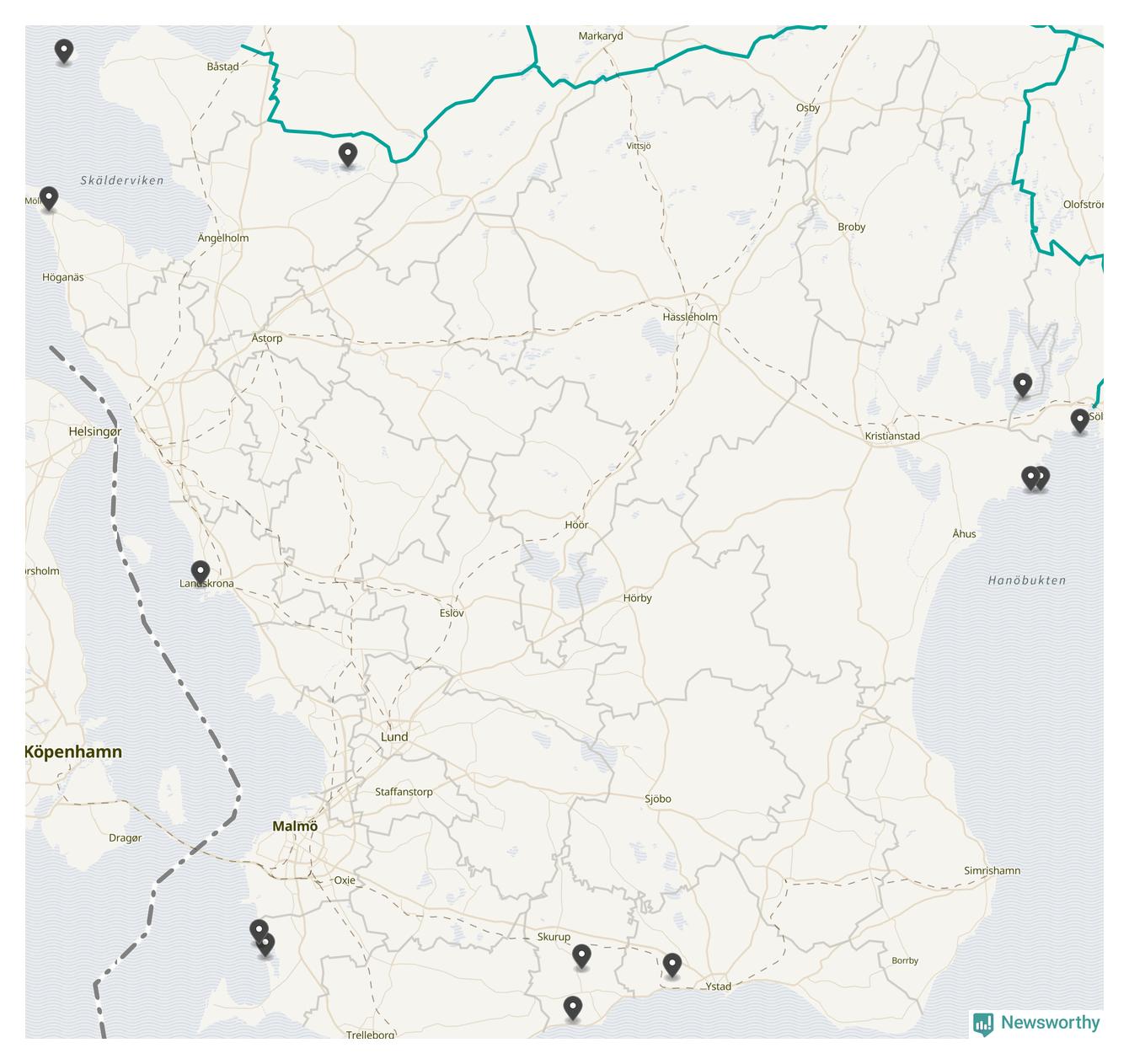Click the Dragør label
Image resolution: width=1129 pixels, height=1064 pixels.
click(x=126, y=837)
